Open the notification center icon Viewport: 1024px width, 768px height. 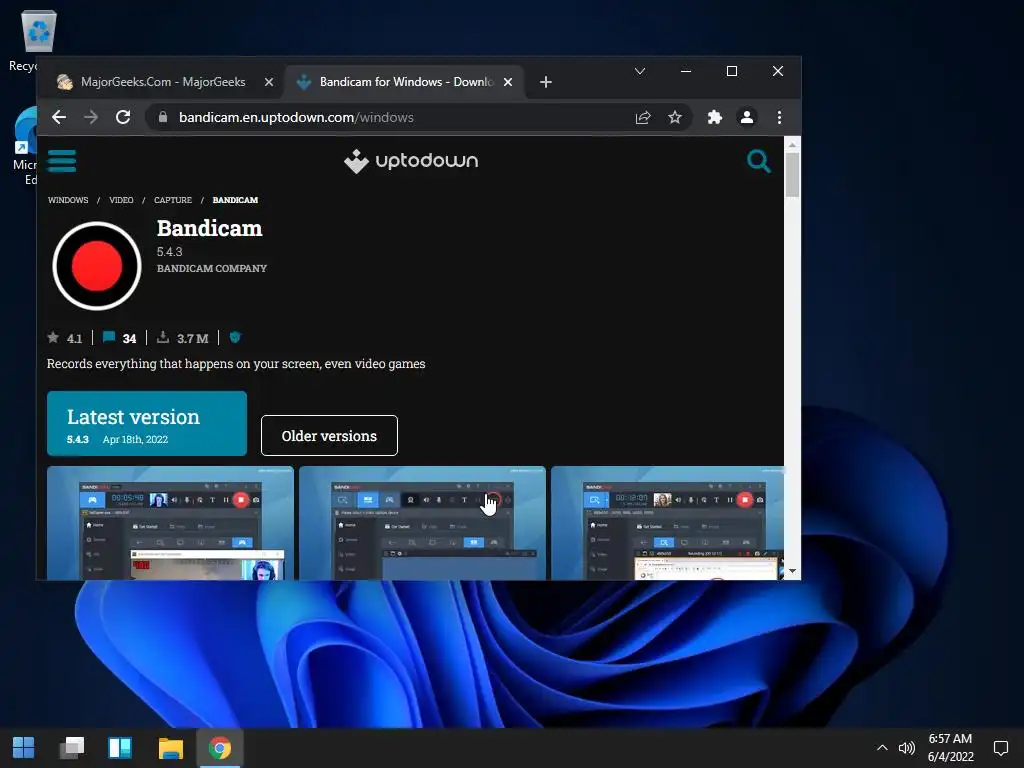pyautogui.click(x=1000, y=748)
